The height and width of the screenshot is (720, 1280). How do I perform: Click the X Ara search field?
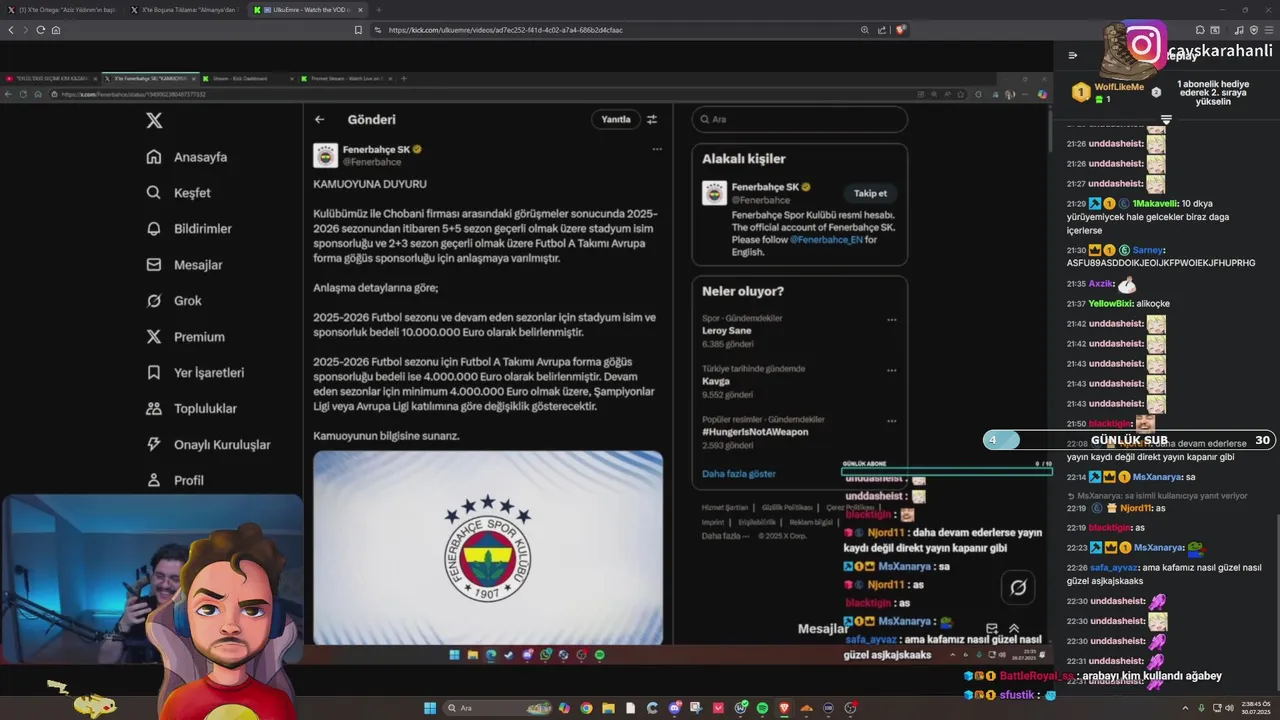click(x=799, y=119)
